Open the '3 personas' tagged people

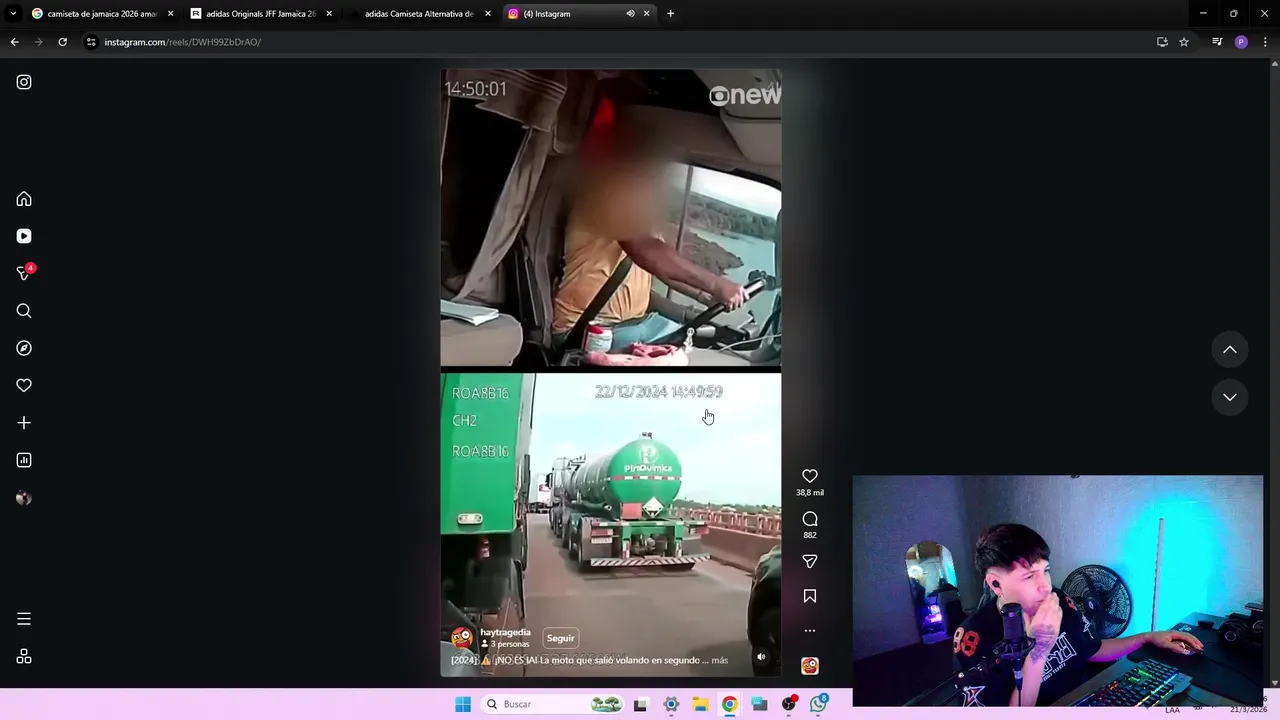click(505, 644)
